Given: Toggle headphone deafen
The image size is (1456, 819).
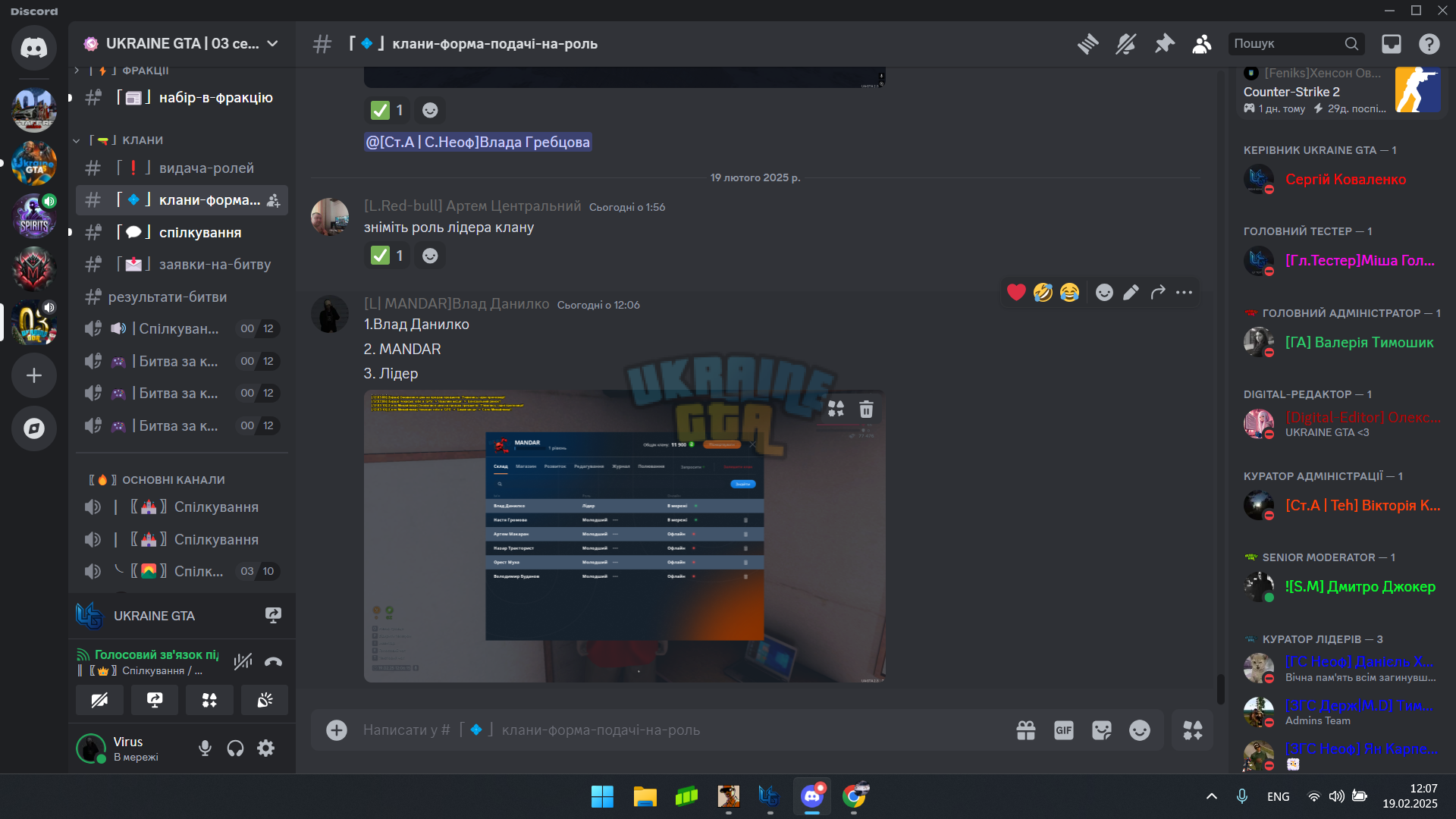Looking at the screenshot, I should [x=235, y=748].
